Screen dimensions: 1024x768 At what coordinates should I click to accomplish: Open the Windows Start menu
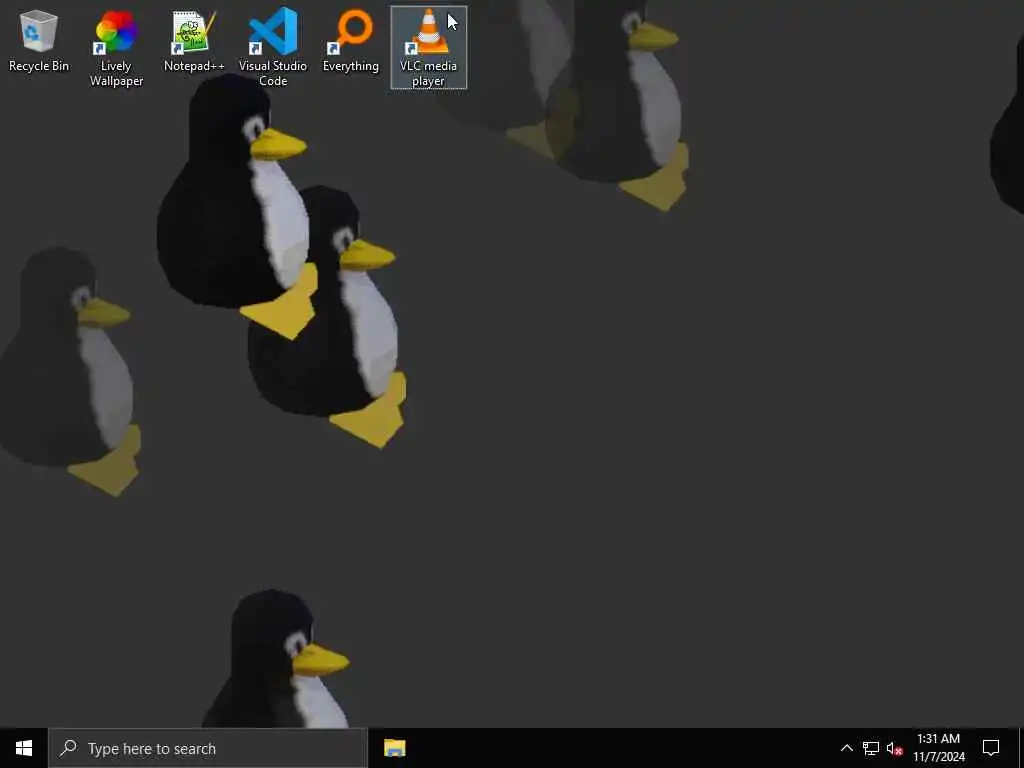tap(24, 748)
